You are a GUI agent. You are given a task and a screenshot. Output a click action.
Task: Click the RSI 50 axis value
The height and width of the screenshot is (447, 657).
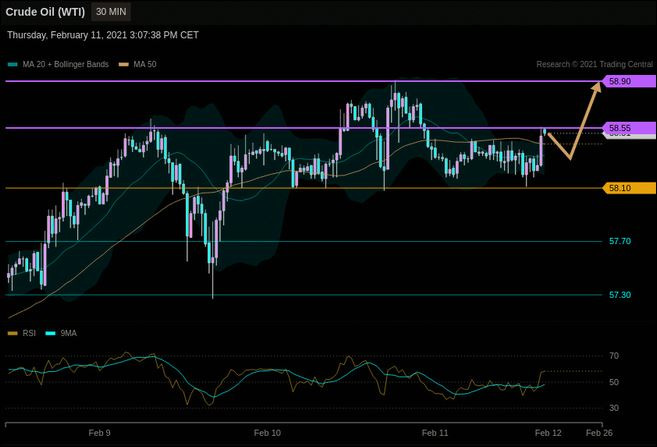(614, 382)
